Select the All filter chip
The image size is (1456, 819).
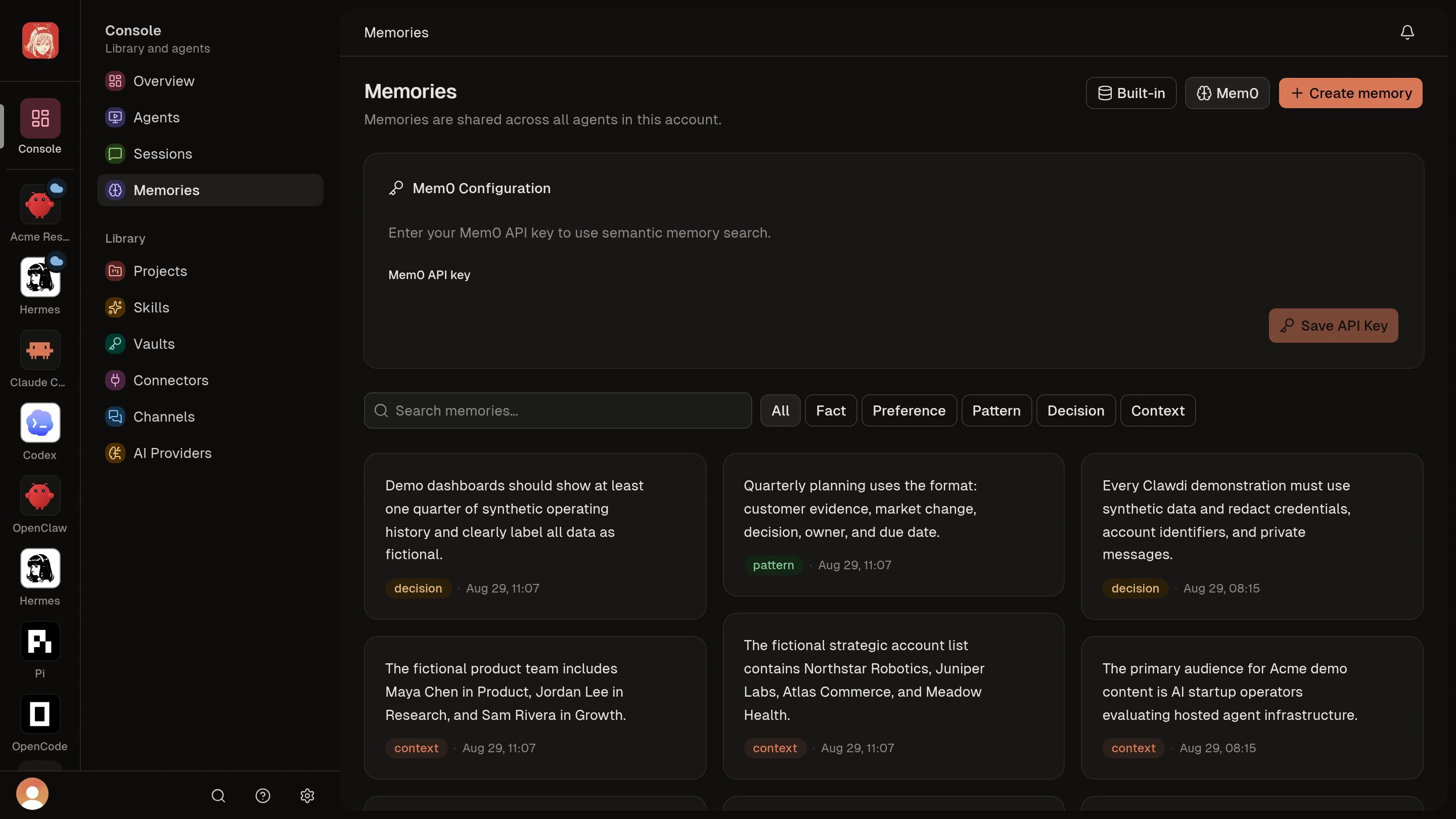(x=780, y=411)
